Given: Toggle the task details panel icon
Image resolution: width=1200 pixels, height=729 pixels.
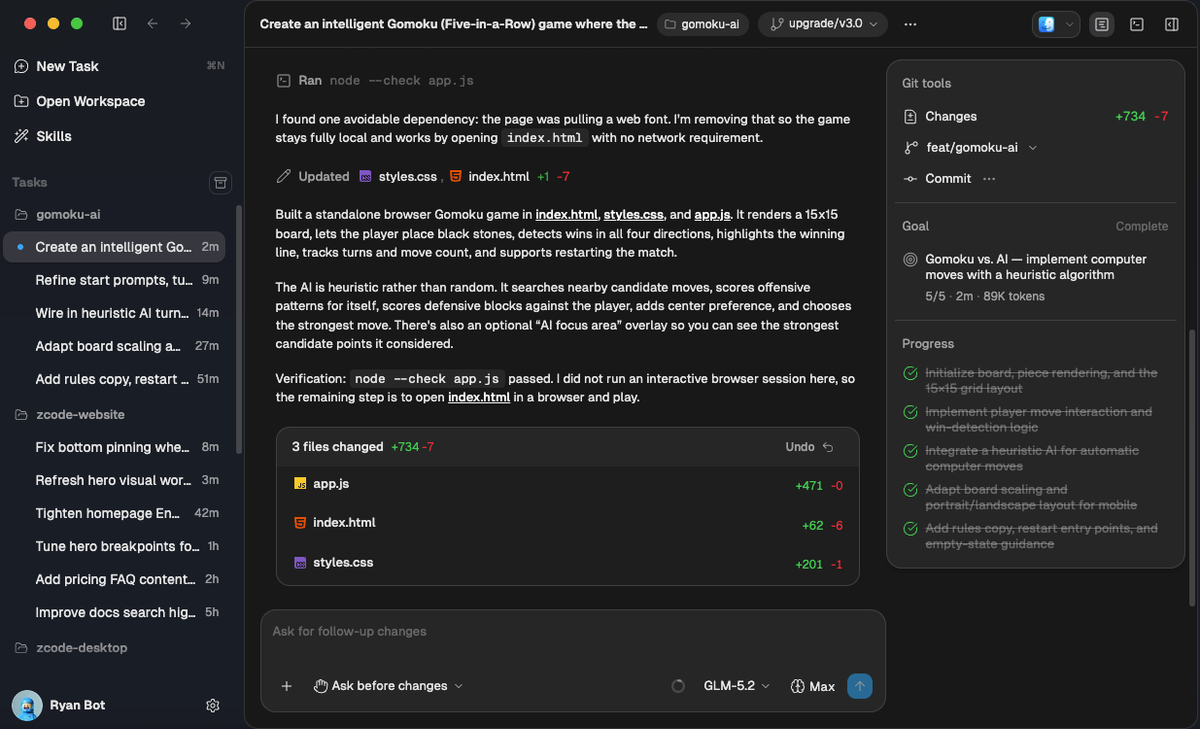Looking at the screenshot, I should point(1101,24).
